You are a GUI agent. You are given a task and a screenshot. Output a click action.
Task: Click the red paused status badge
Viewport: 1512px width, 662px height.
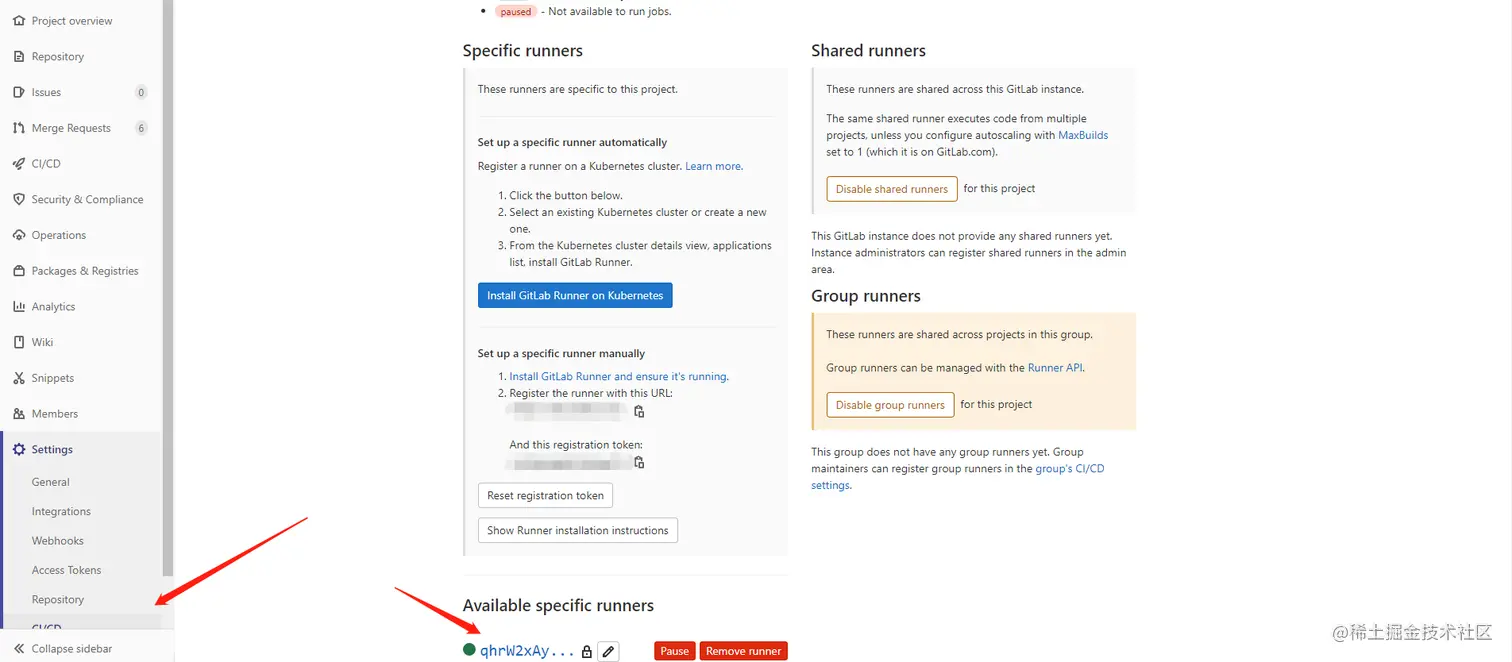pos(516,12)
